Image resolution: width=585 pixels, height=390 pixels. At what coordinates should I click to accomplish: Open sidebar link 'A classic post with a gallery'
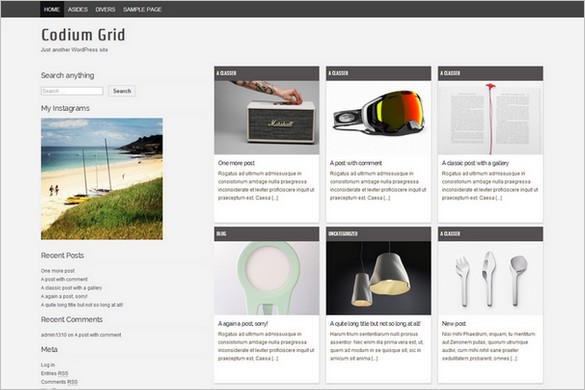click(x=71, y=288)
